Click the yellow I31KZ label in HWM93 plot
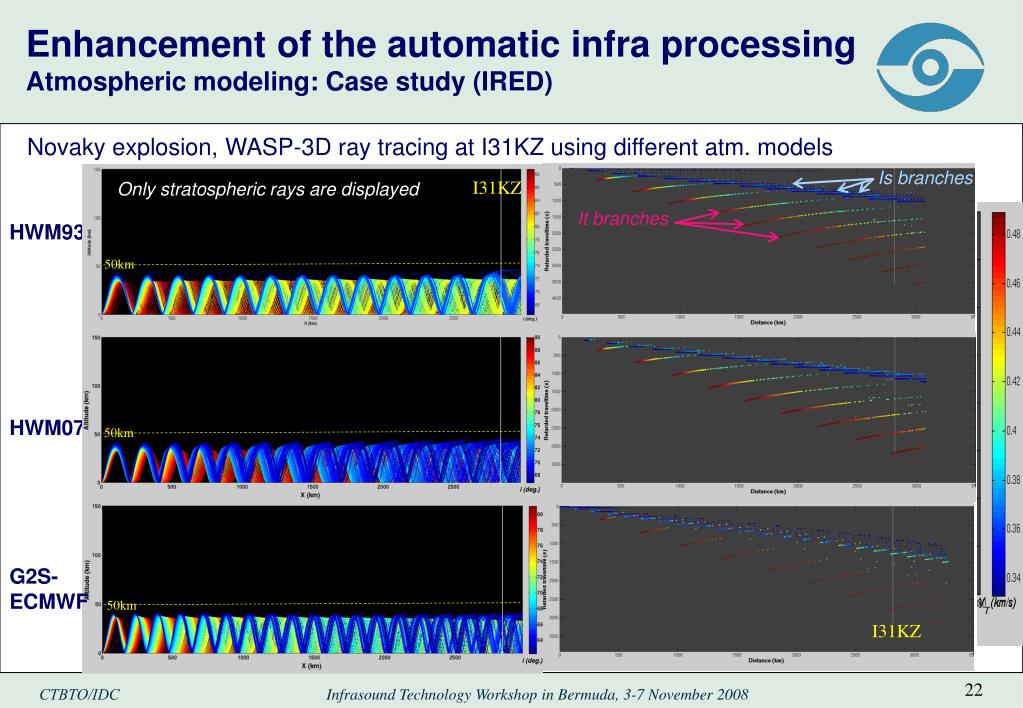This screenshot has height=708, width=1023. point(497,189)
